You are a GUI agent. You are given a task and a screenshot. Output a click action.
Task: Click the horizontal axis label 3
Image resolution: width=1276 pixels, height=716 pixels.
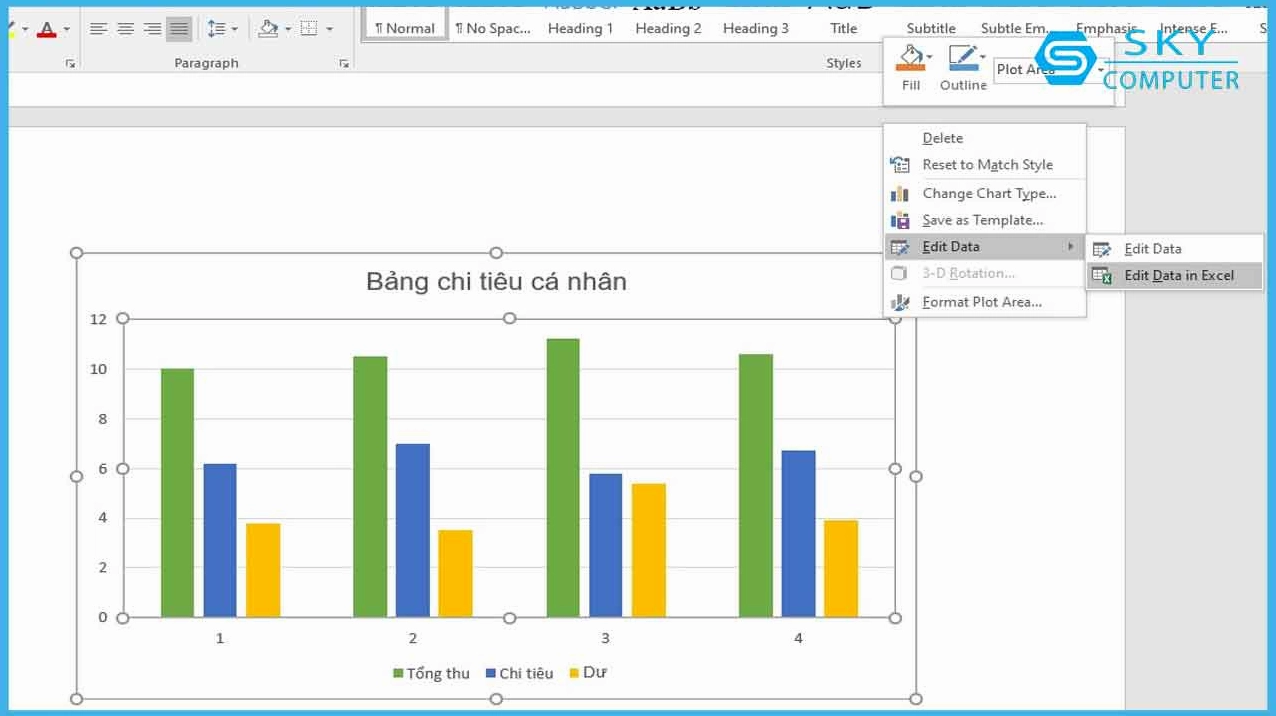click(x=605, y=638)
